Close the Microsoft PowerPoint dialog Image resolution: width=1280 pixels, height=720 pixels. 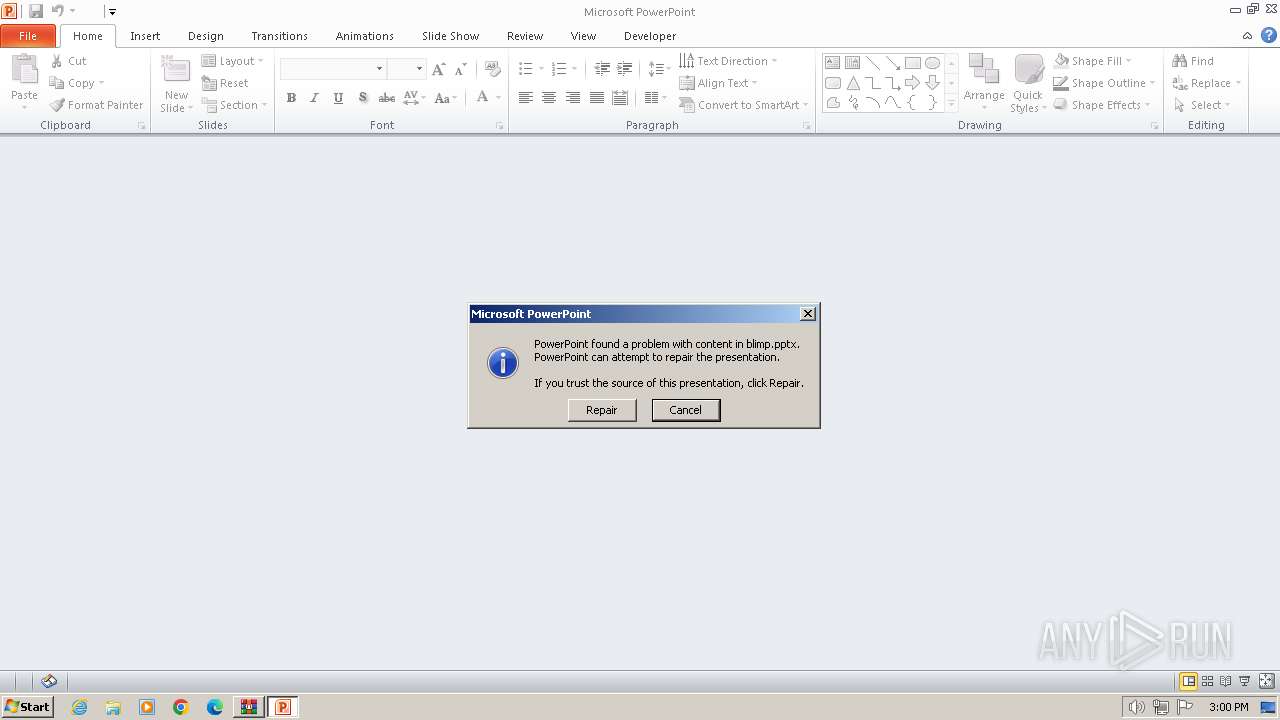(x=808, y=314)
